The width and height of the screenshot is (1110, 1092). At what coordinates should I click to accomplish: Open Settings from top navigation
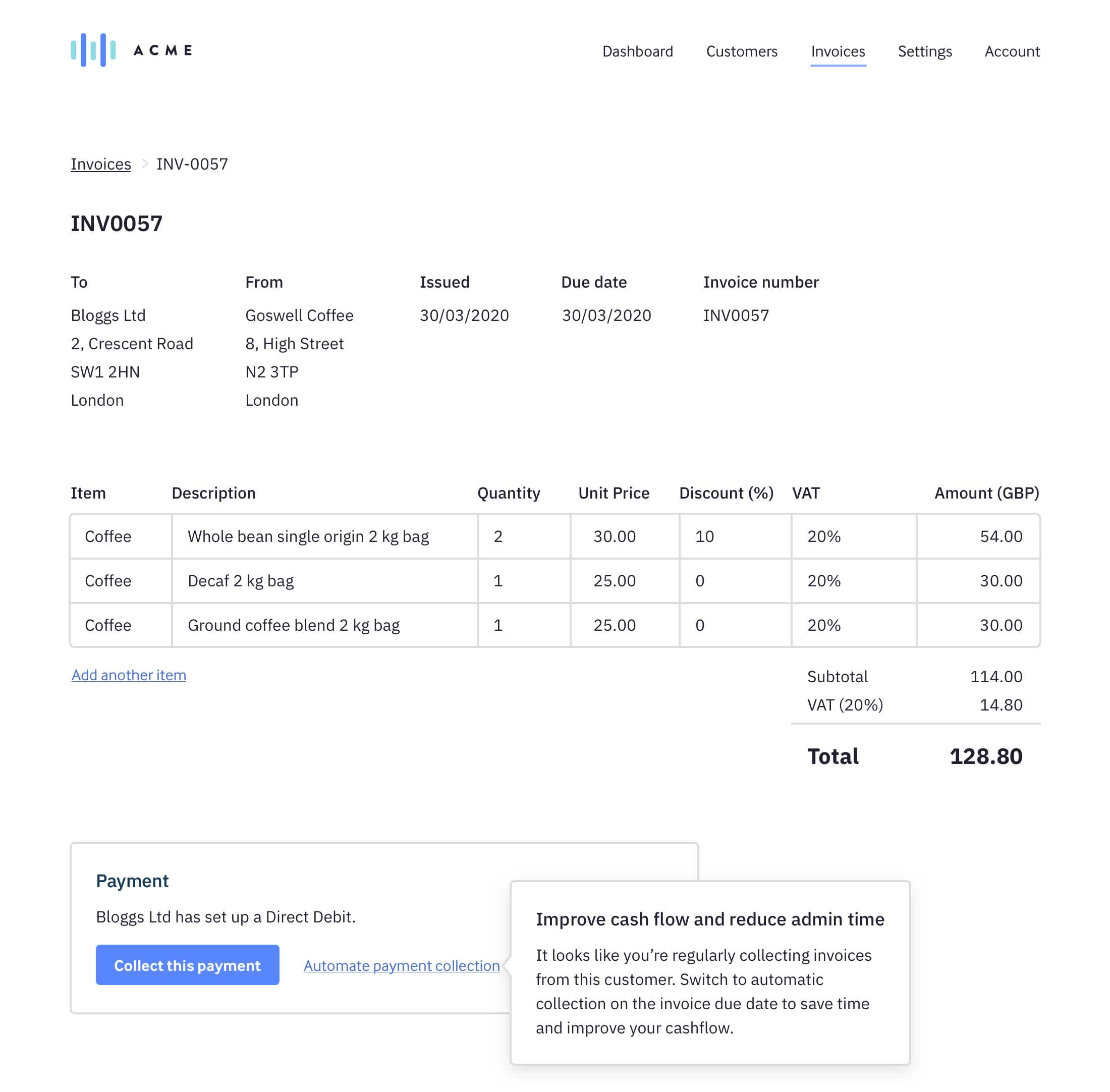click(924, 51)
